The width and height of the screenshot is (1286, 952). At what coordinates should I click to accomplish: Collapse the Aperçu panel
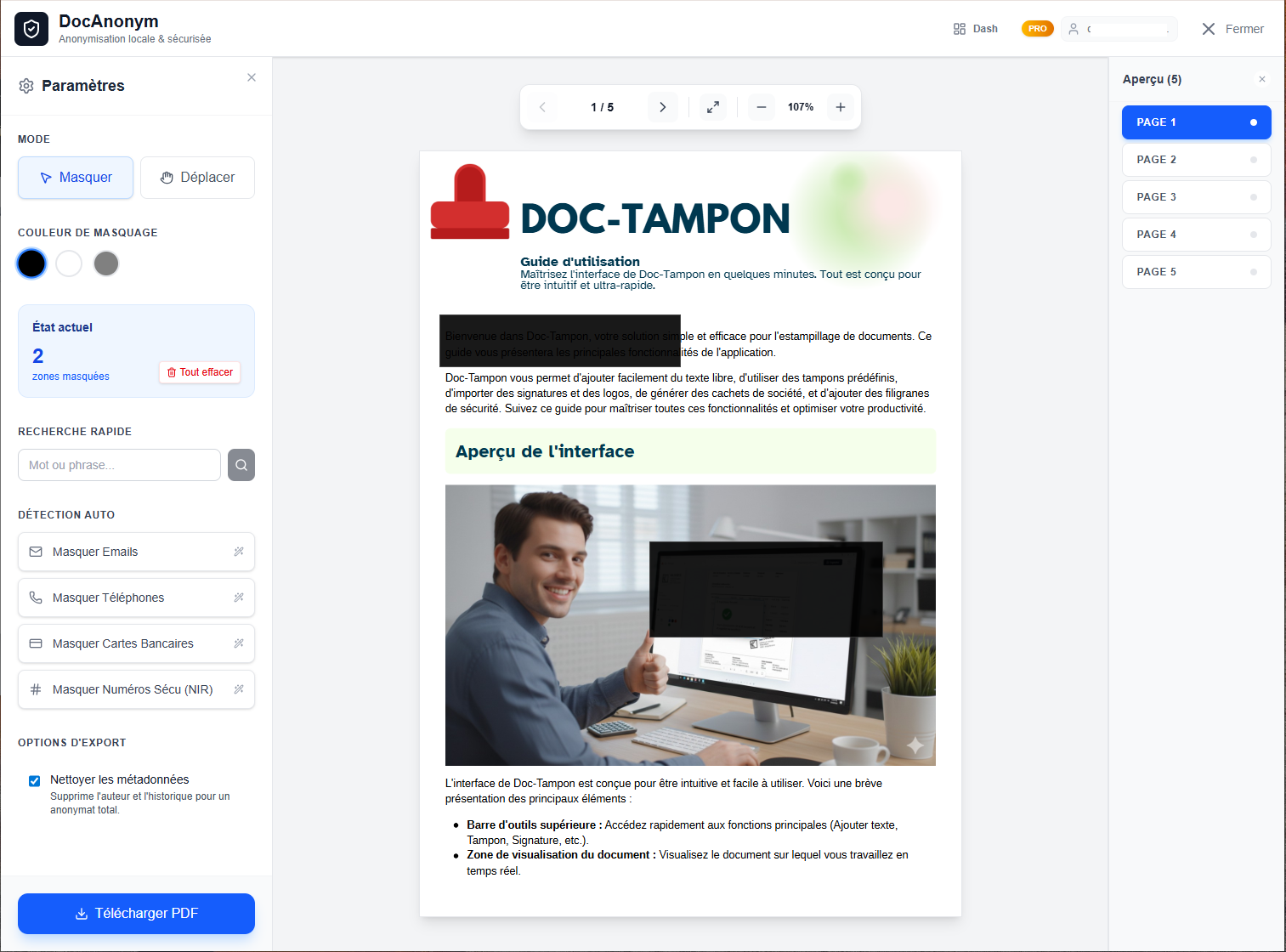point(1261,79)
